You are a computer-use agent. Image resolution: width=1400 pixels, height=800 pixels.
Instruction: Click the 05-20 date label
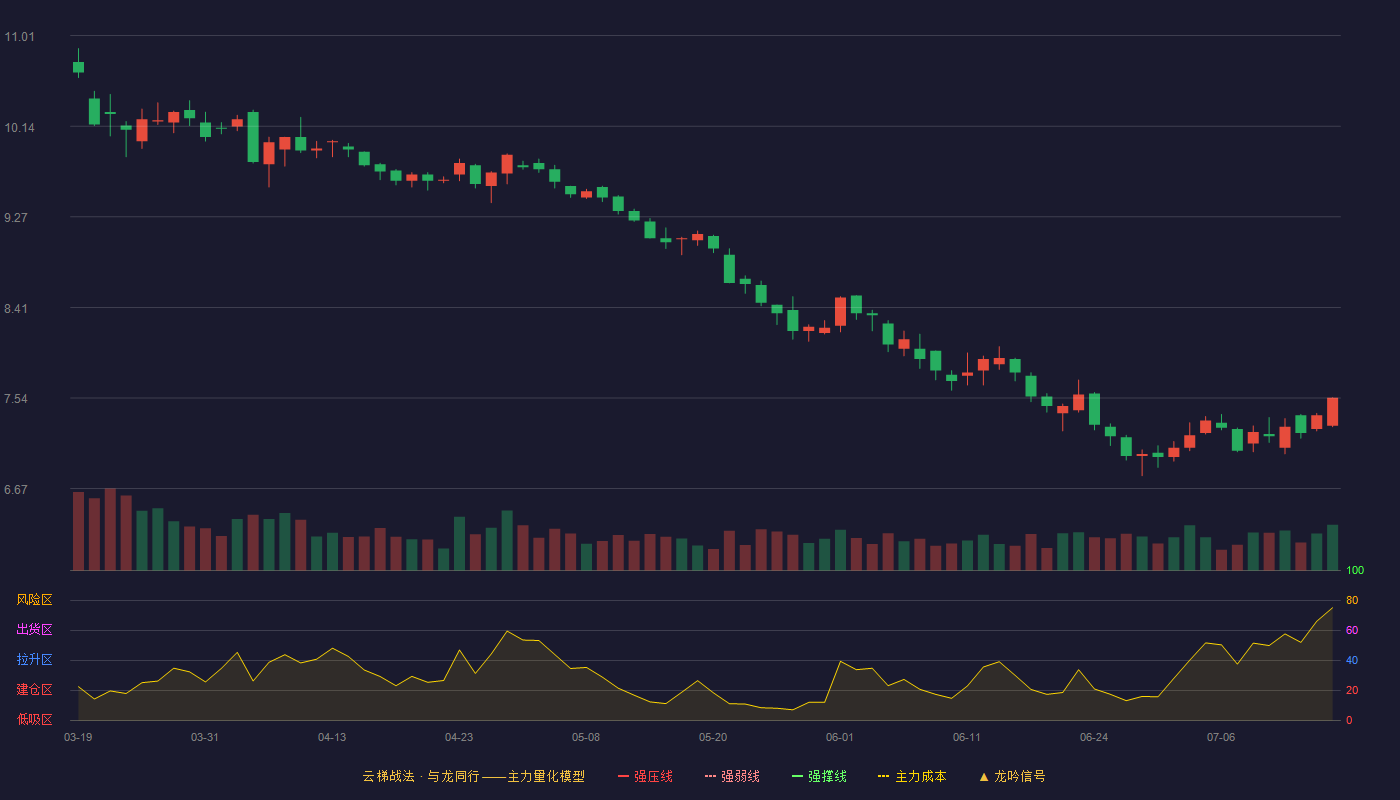713,737
